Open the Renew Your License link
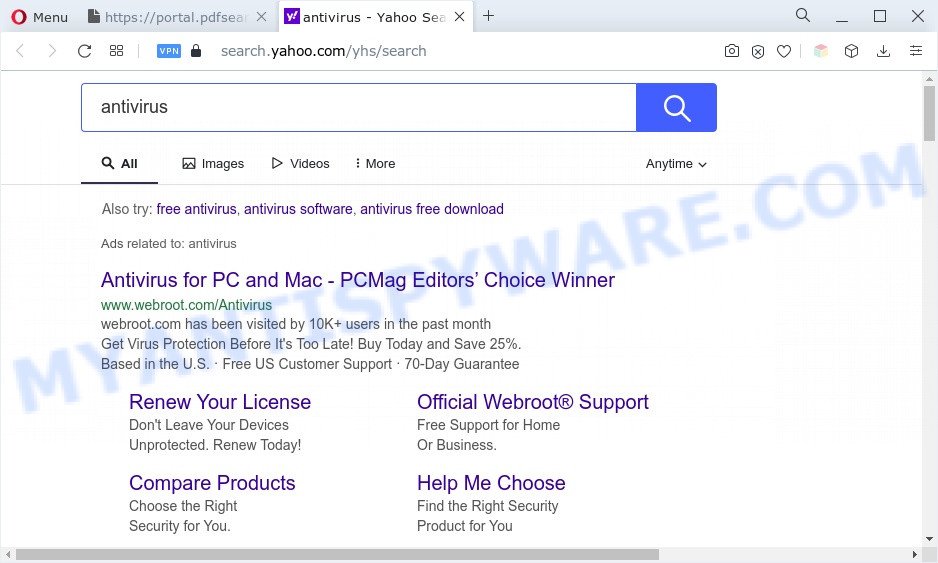This screenshot has height=563, width=938. click(220, 402)
